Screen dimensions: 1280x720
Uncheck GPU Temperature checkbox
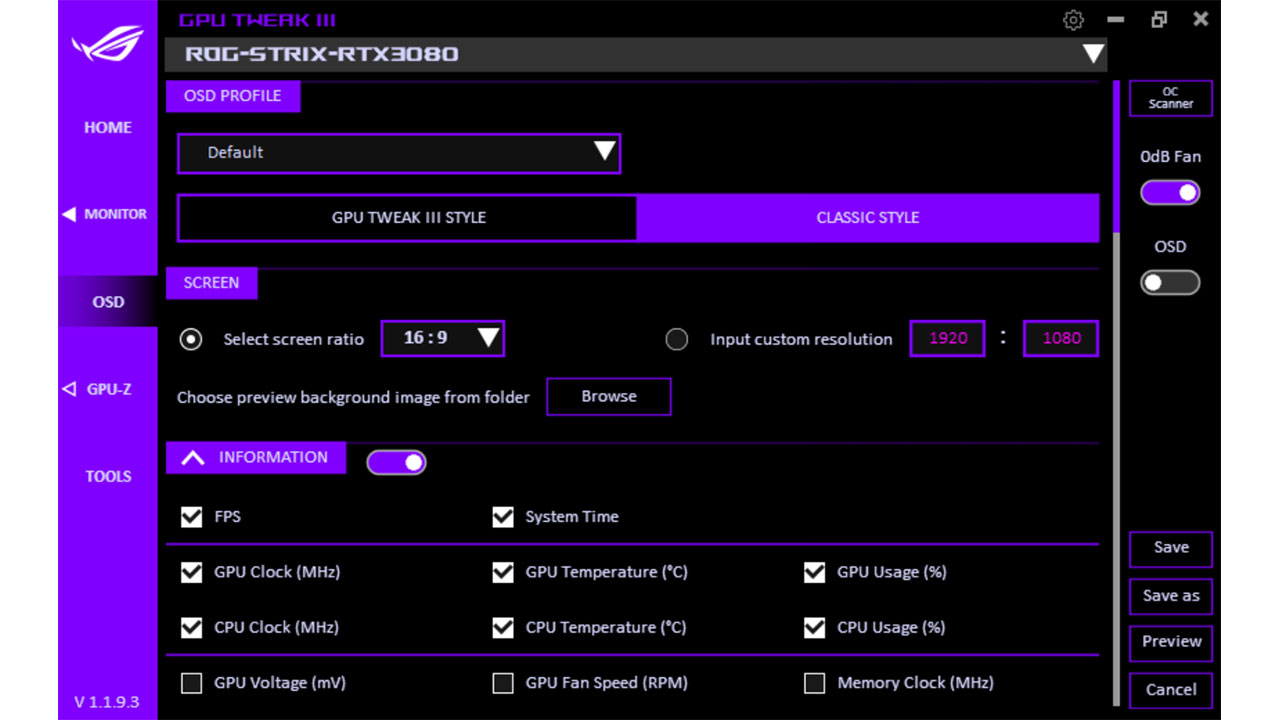503,572
